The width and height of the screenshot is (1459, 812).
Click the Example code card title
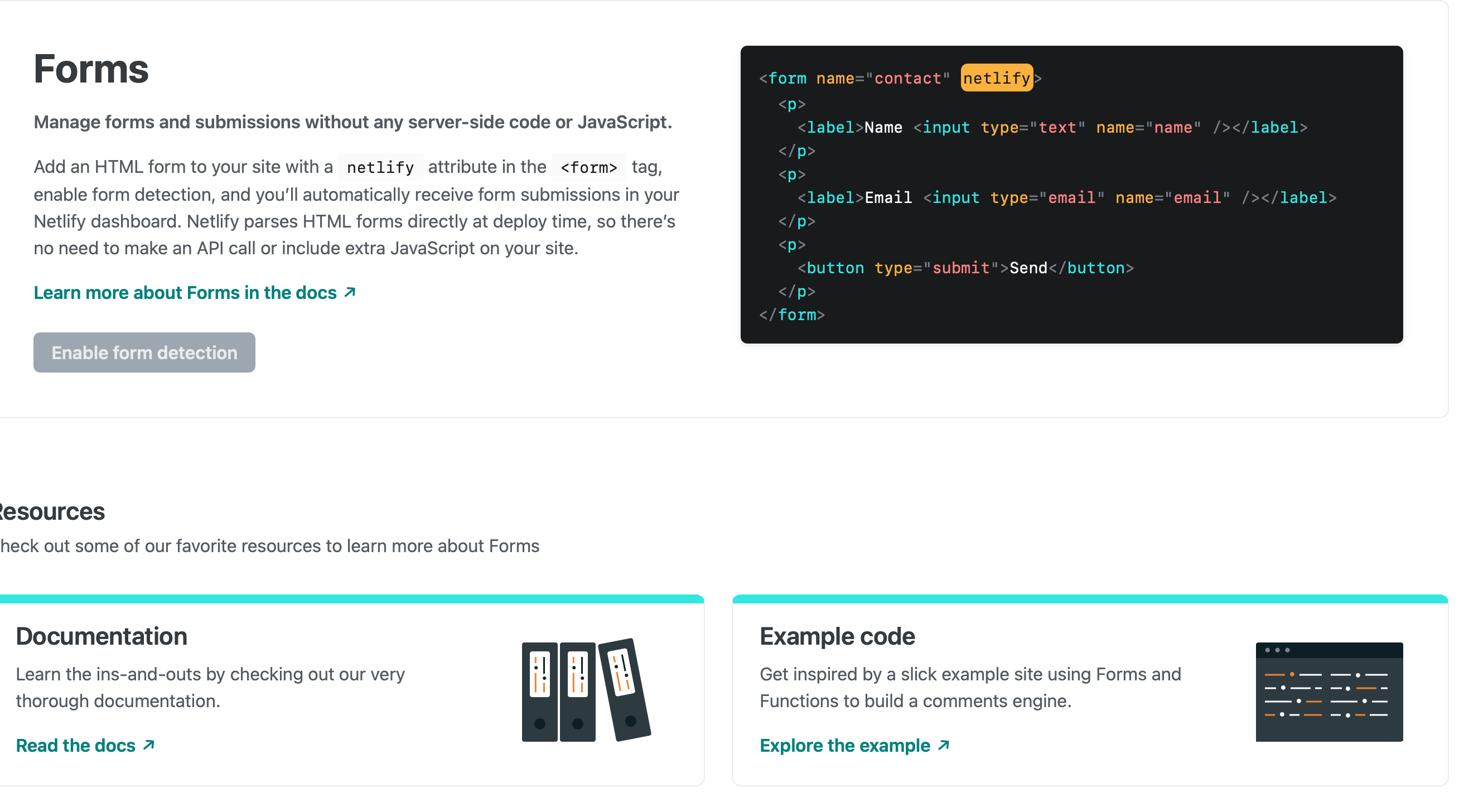(x=837, y=636)
